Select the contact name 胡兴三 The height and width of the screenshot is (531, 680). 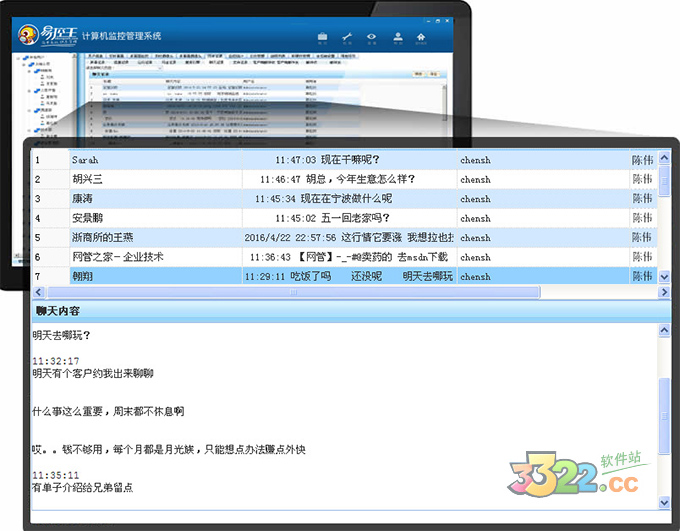pyautogui.click(x=87, y=179)
